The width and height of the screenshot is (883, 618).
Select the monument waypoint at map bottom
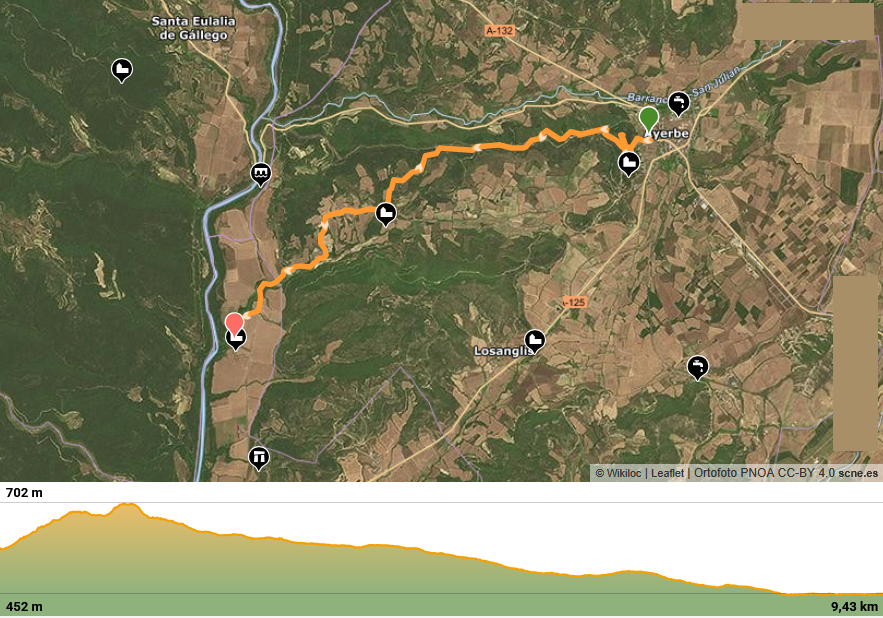(258, 459)
